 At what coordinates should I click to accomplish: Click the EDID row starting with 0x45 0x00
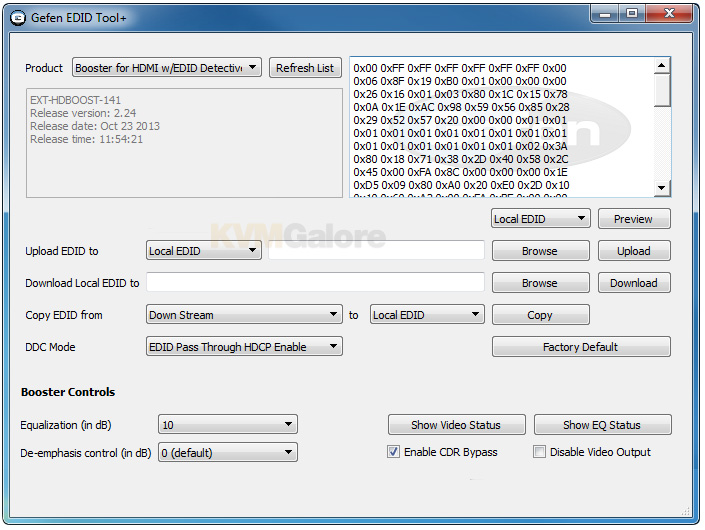[460, 172]
